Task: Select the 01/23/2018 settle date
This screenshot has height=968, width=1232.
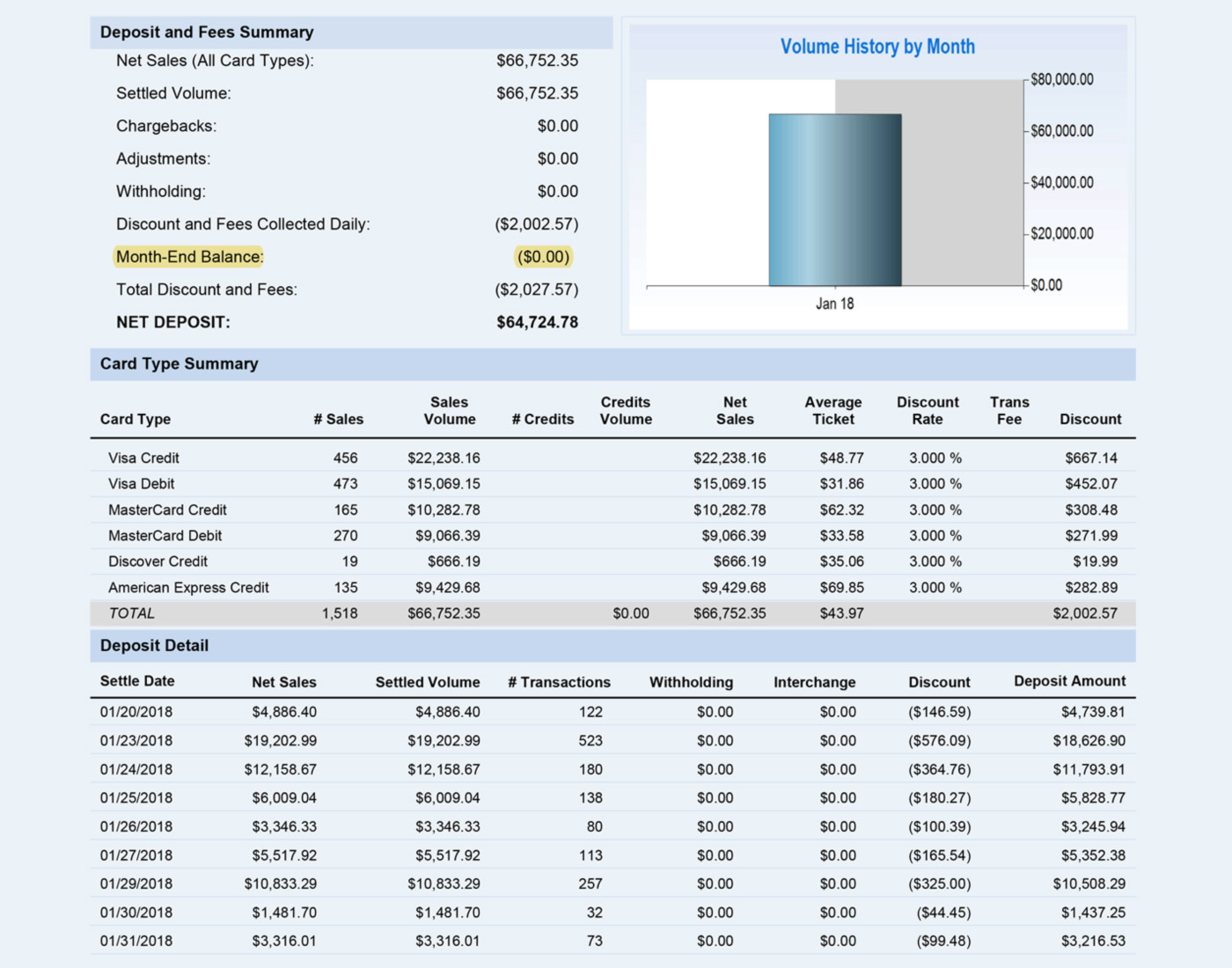Action: (x=136, y=741)
